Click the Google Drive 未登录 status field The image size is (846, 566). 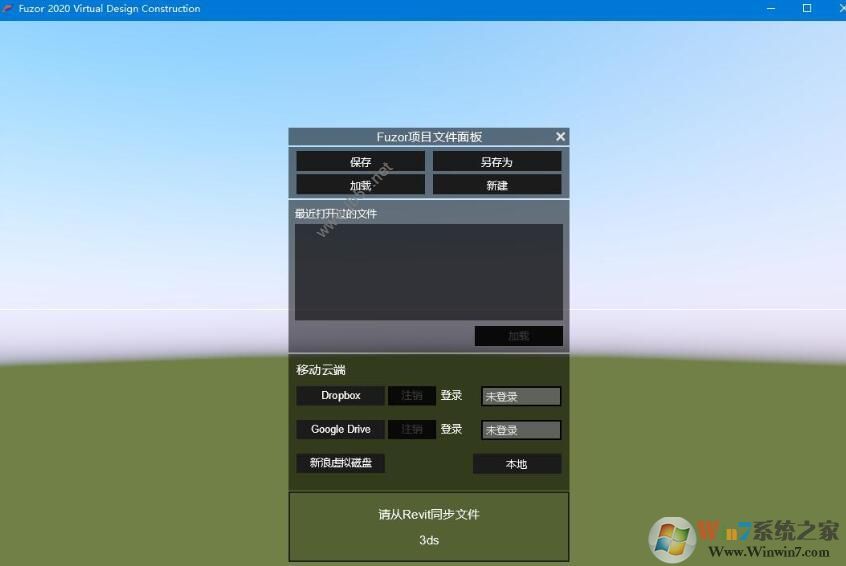[521, 430]
